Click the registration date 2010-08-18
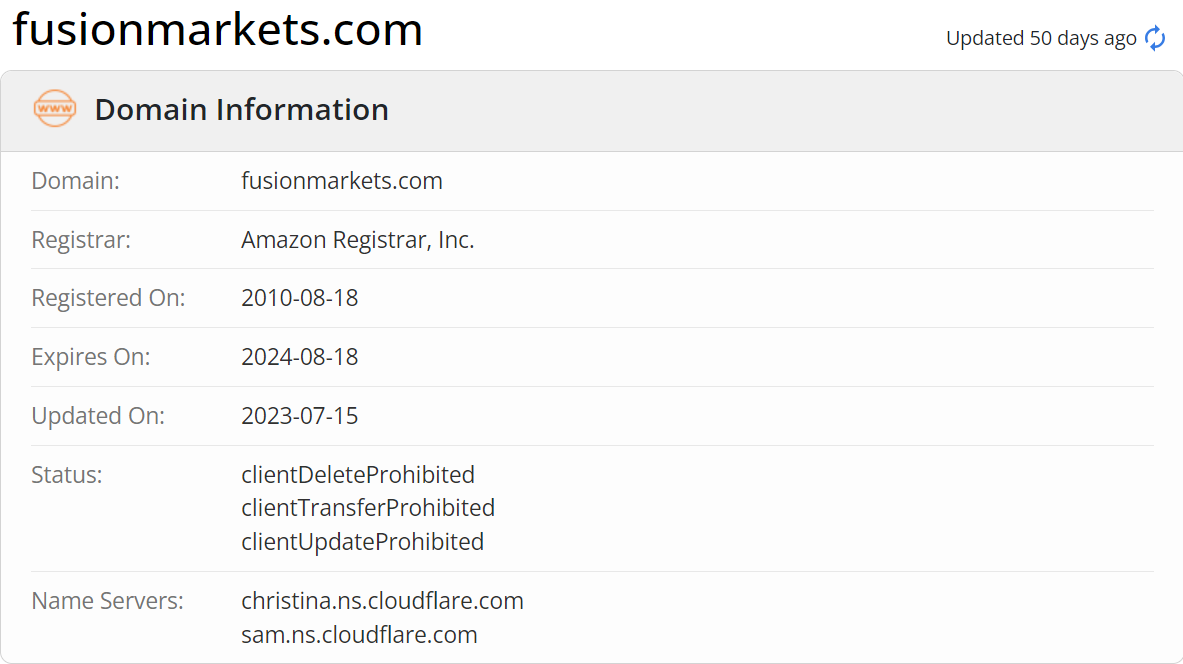Screen dimensions: 1183x664 click(x=300, y=298)
